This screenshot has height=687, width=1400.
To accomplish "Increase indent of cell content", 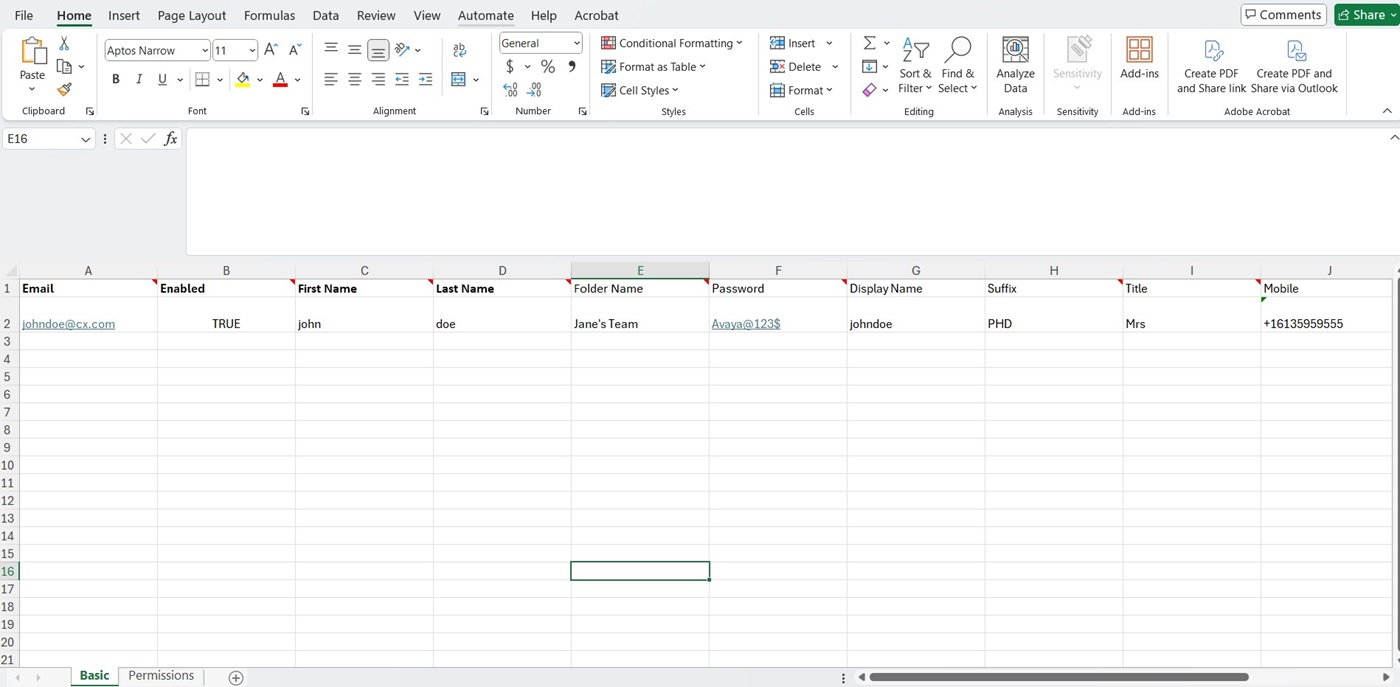I will click(425, 79).
